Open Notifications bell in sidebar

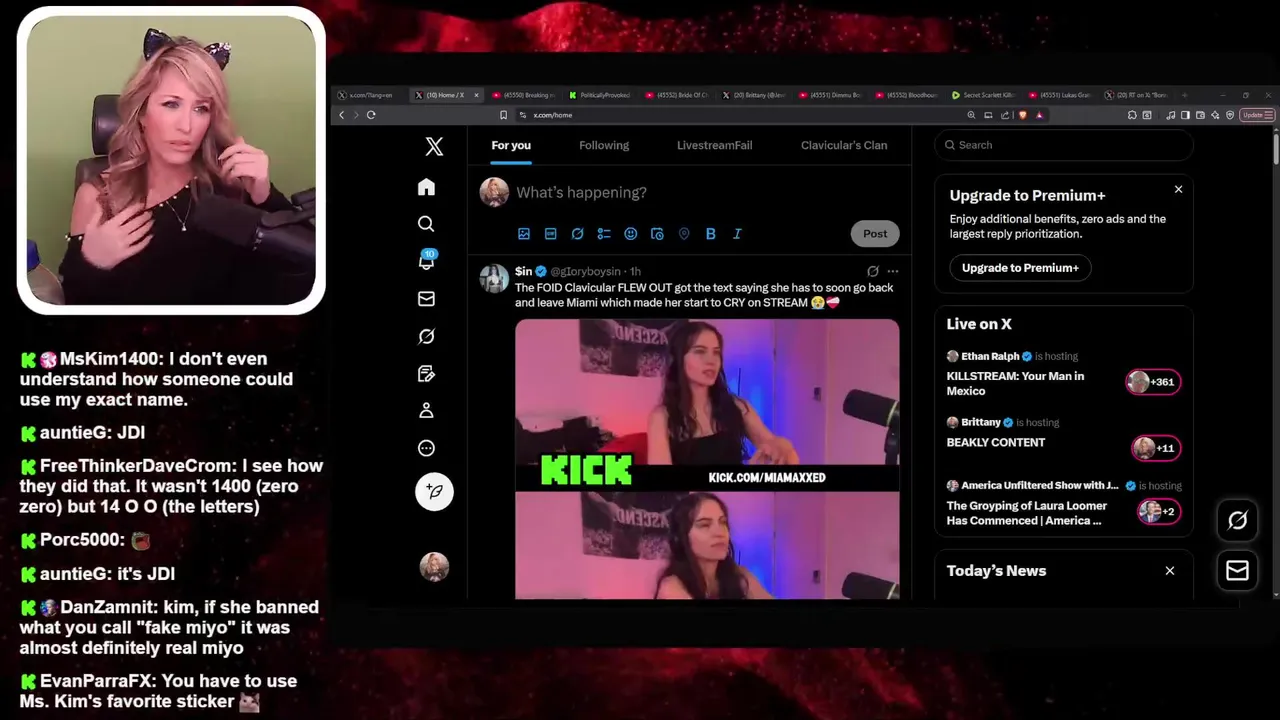(x=426, y=261)
